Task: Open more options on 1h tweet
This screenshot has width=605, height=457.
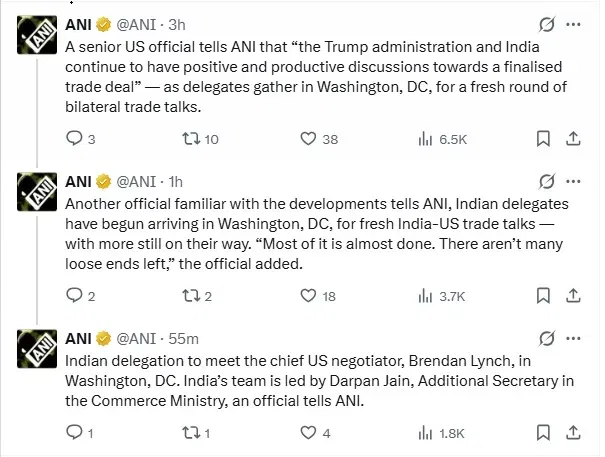Action: 574,181
